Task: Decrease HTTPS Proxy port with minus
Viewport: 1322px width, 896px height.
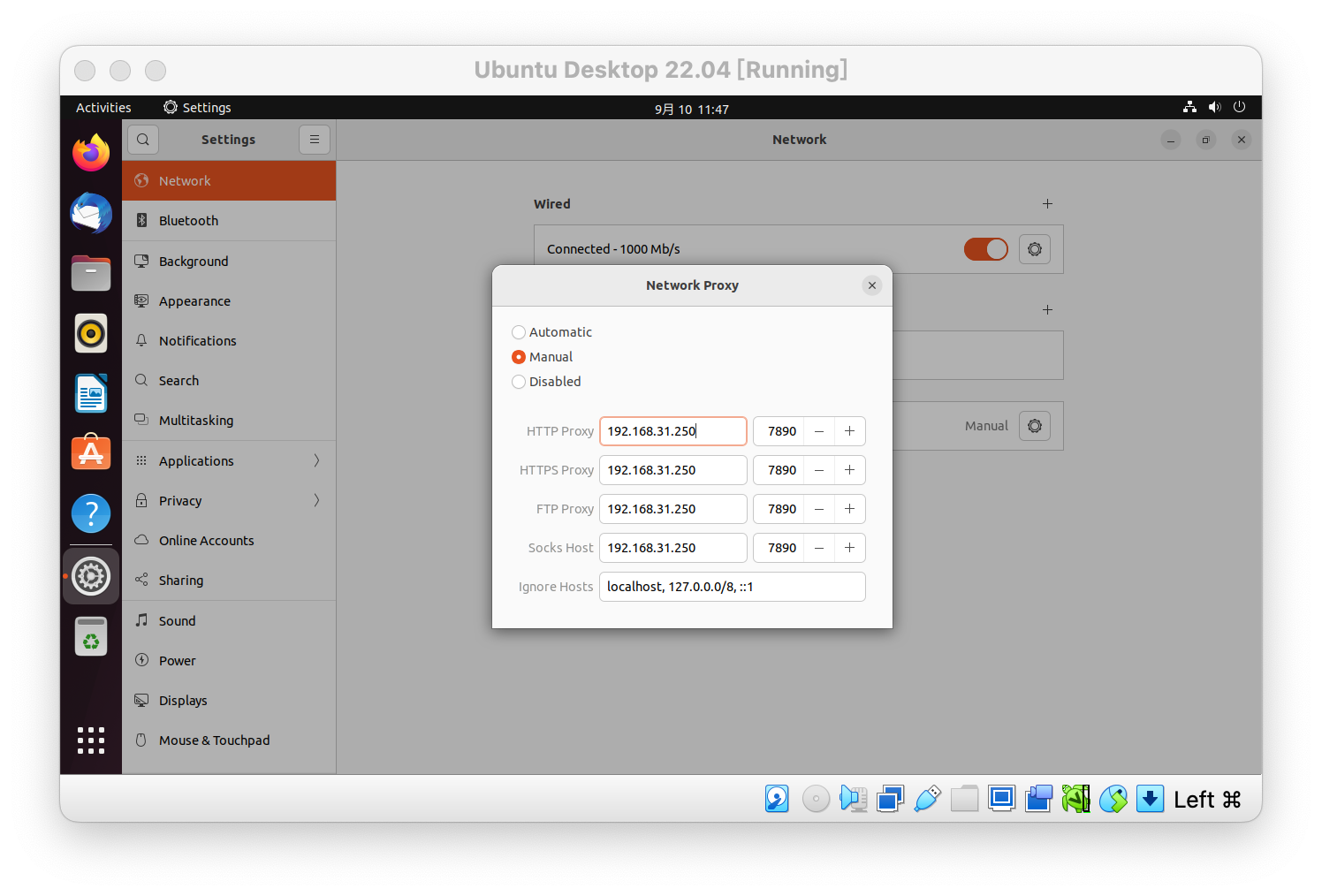Action: (x=819, y=470)
